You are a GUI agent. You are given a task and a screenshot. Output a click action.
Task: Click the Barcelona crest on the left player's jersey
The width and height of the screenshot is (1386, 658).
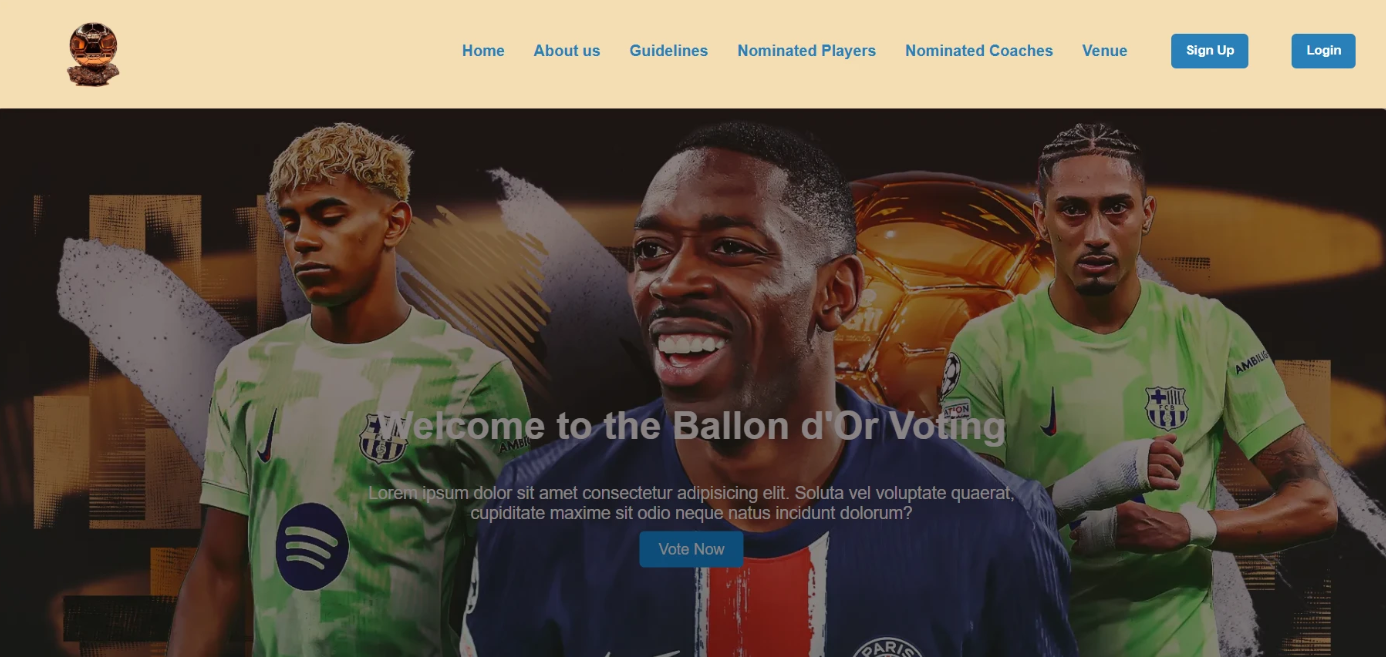click(383, 439)
